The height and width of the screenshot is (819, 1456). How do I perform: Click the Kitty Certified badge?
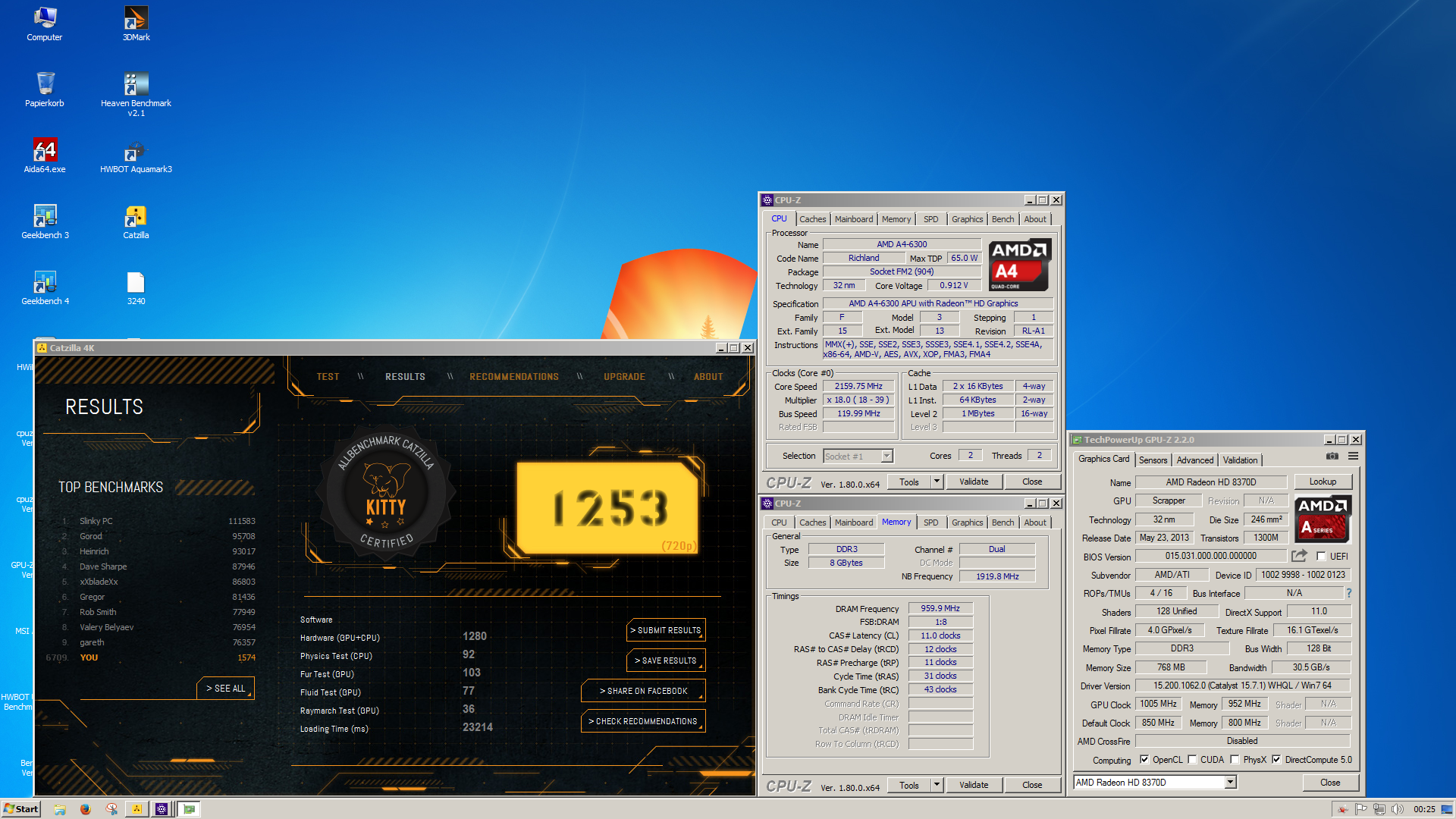387,491
